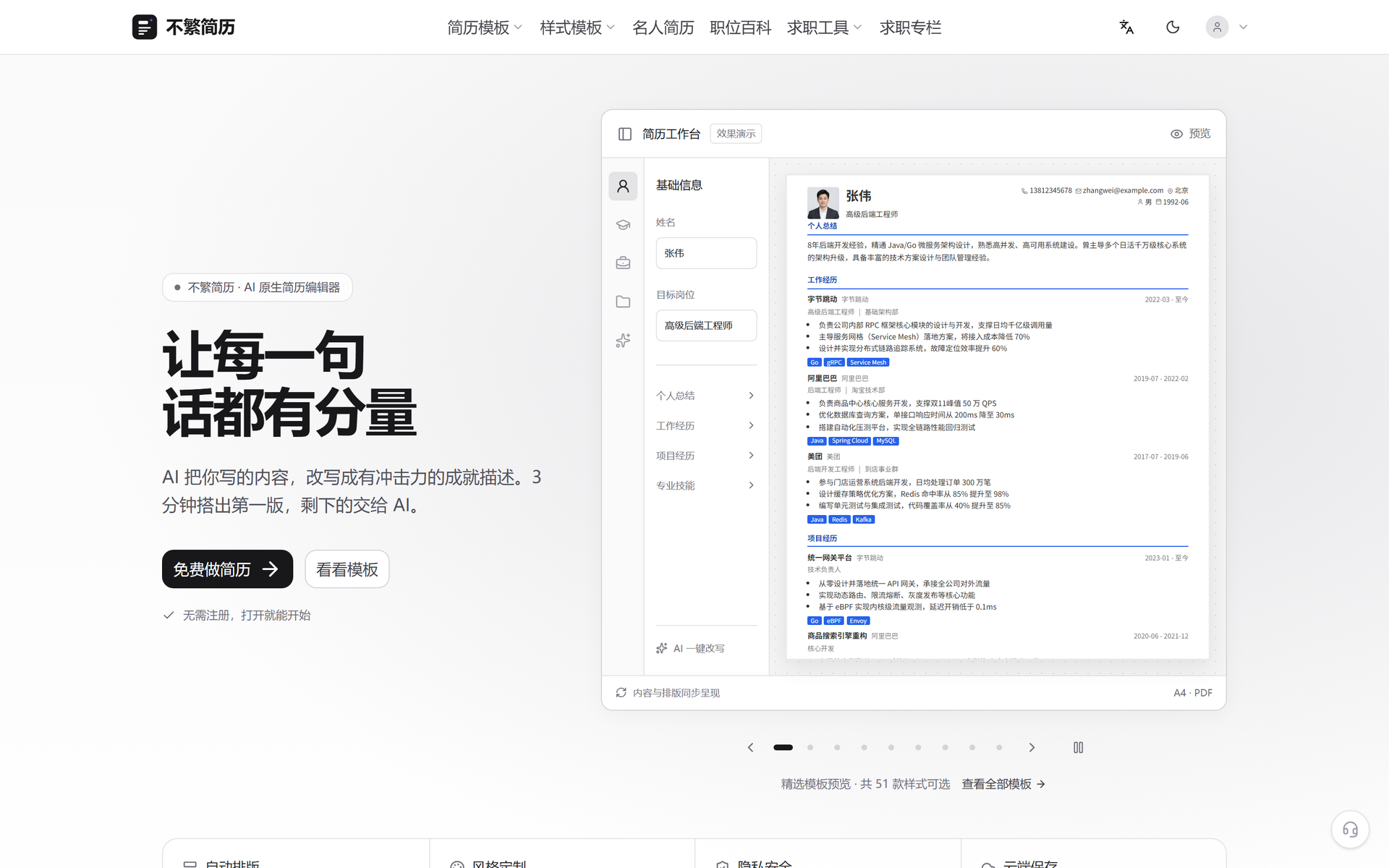Image resolution: width=1389 pixels, height=868 pixels.
Task: Expand the account menu chevron
Action: pos(1243,27)
